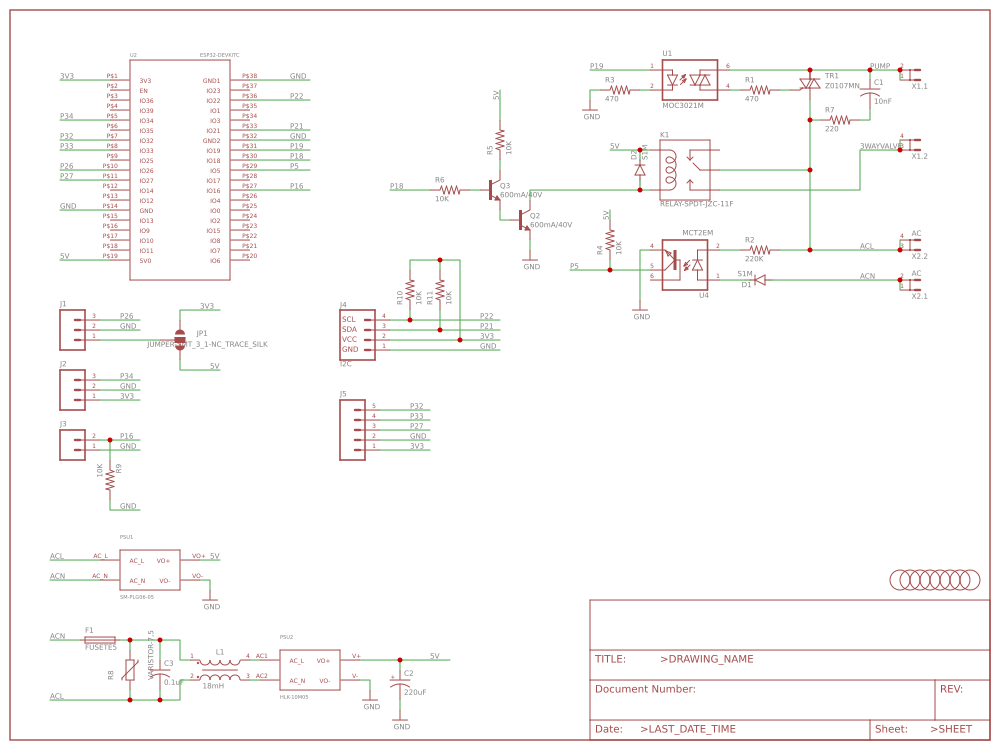Select the ">LAST_DATE_TIME" placeholder text
The width and height of the screenshot is (1000, 750).
(688, 729)
